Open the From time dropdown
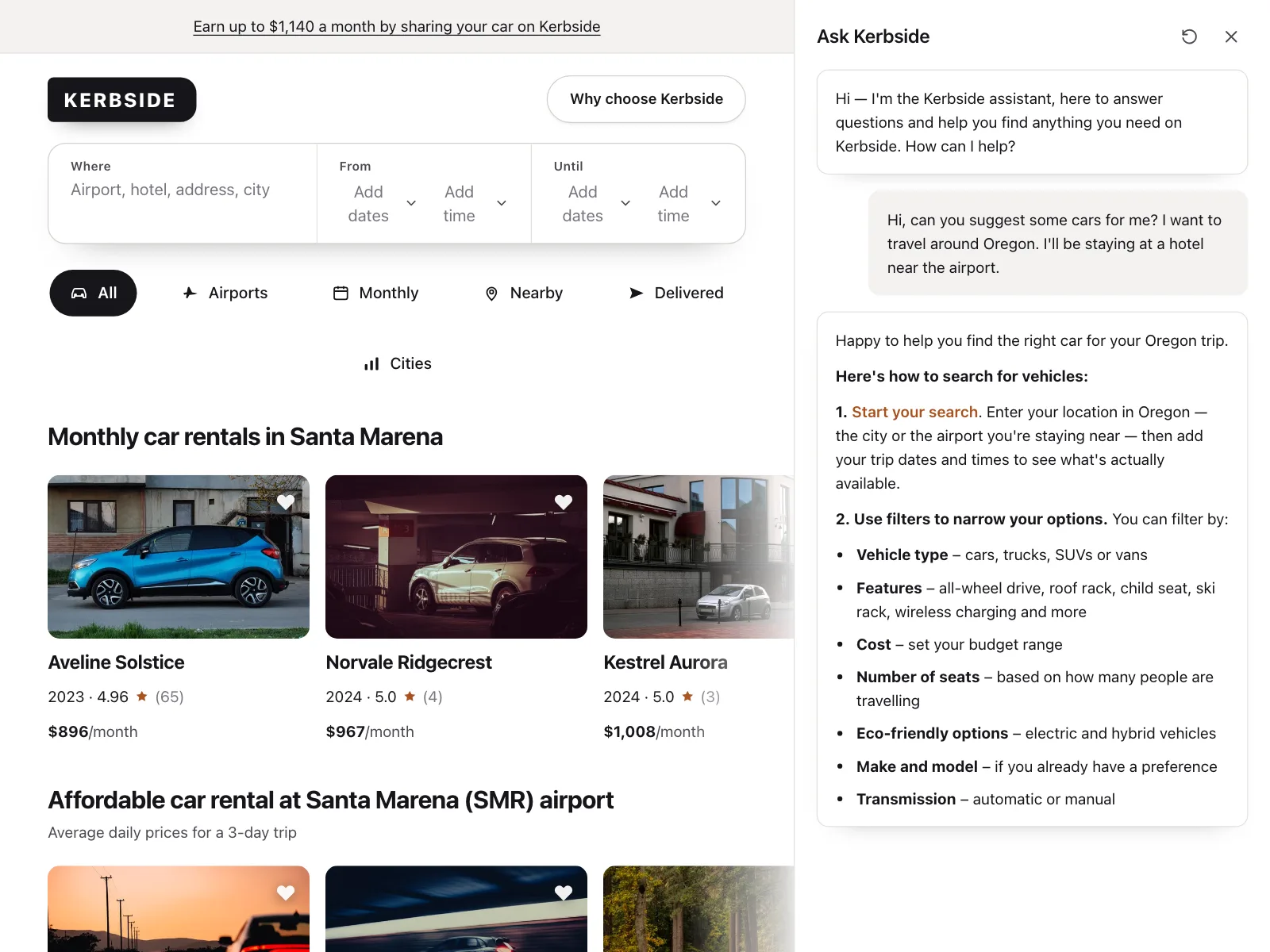1270x952 pixels. [x=474, y=204]
